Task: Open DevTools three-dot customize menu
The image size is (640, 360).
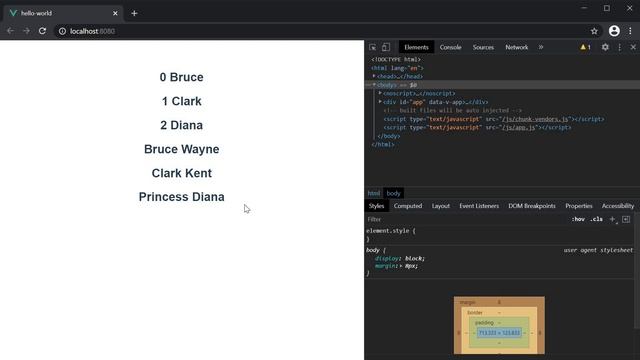Action: (x=620, y=47)
